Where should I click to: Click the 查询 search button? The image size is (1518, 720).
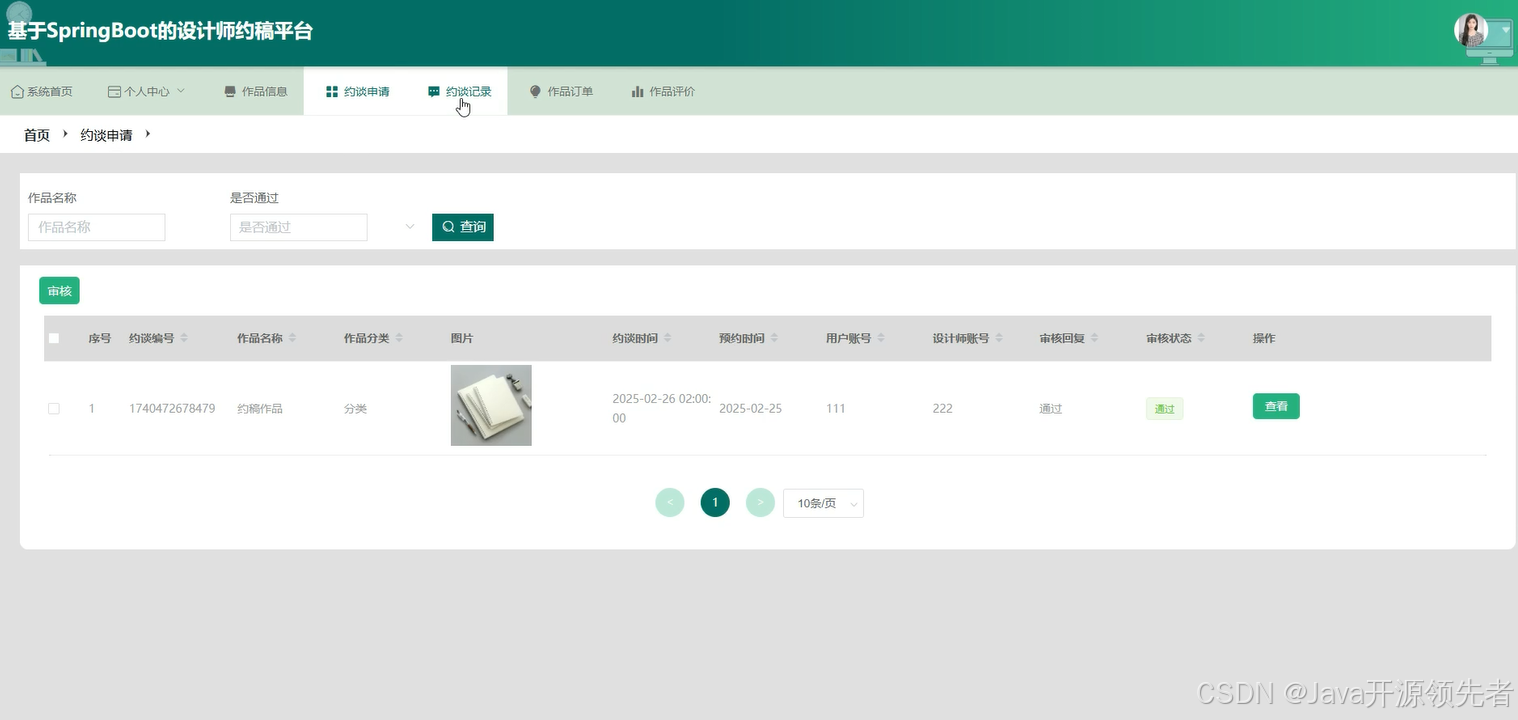tap(463, 227)
